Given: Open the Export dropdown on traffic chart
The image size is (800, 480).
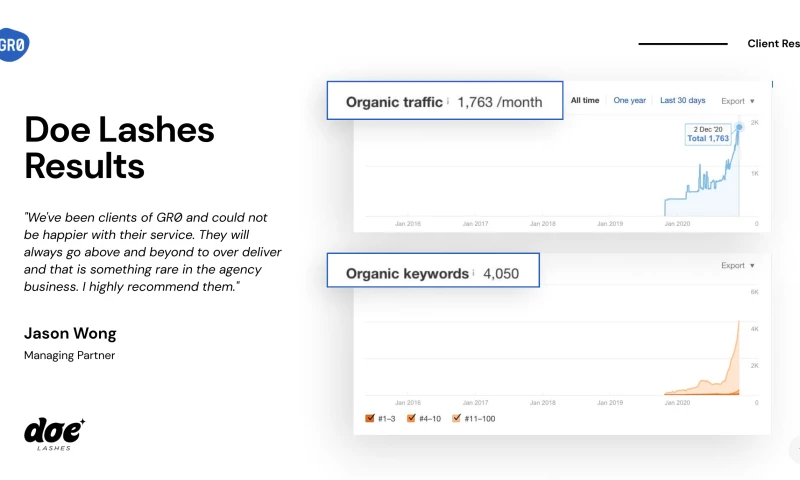Looking at the screenshot, I should (738, 101).
